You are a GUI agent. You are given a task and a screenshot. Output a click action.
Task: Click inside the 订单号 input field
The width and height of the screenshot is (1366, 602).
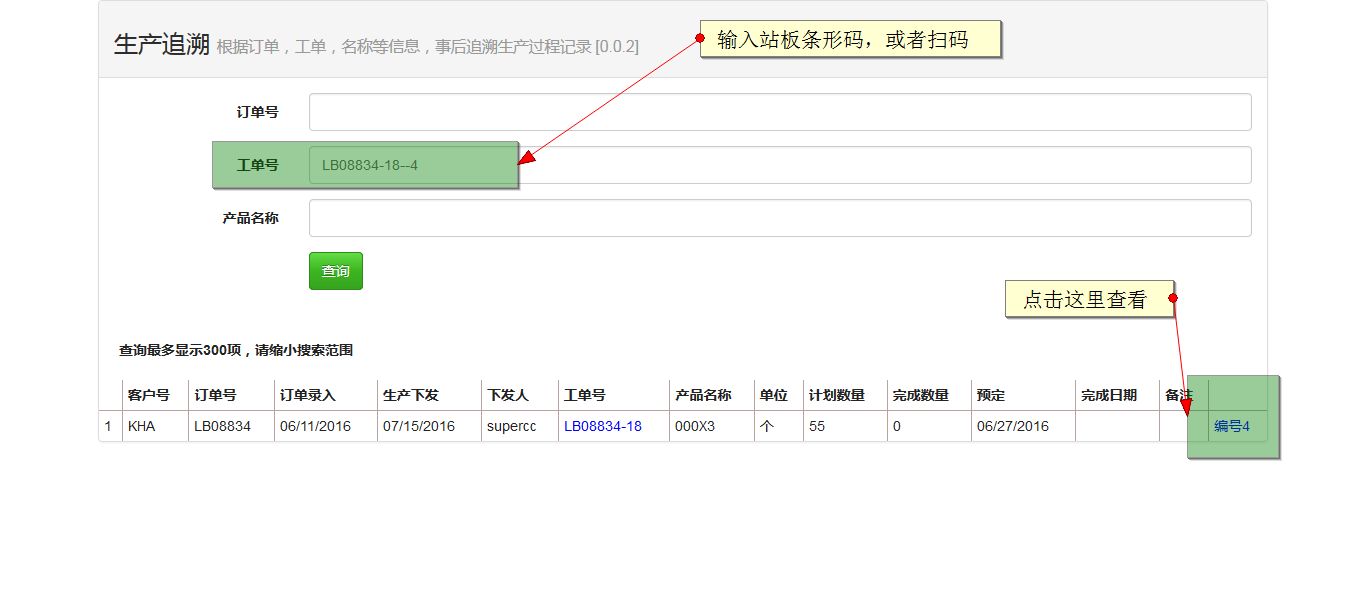780,111
